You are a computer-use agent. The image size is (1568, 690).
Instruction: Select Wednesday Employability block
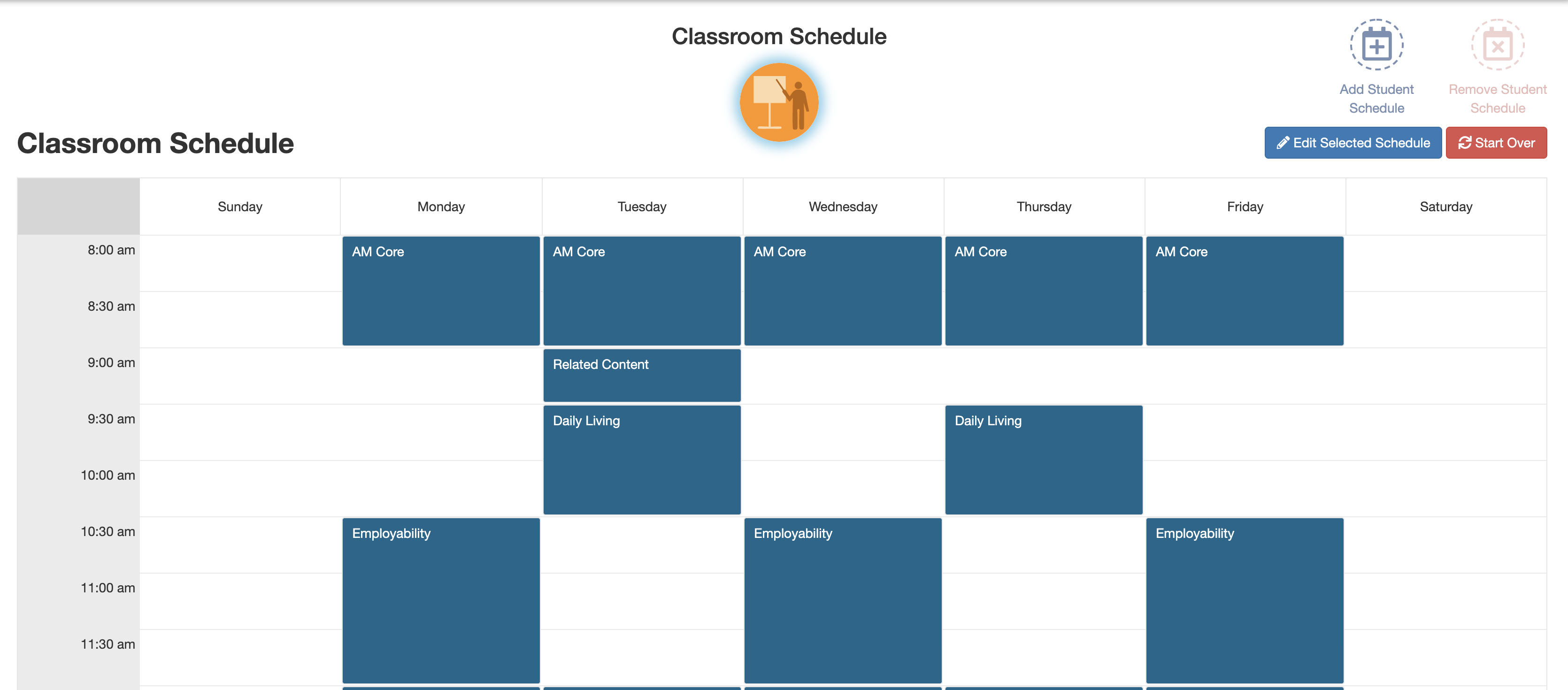point(842,600)
